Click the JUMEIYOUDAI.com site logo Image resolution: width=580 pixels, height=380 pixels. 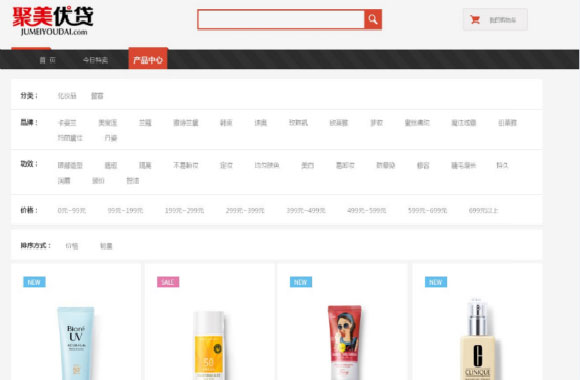pos(53,21)
